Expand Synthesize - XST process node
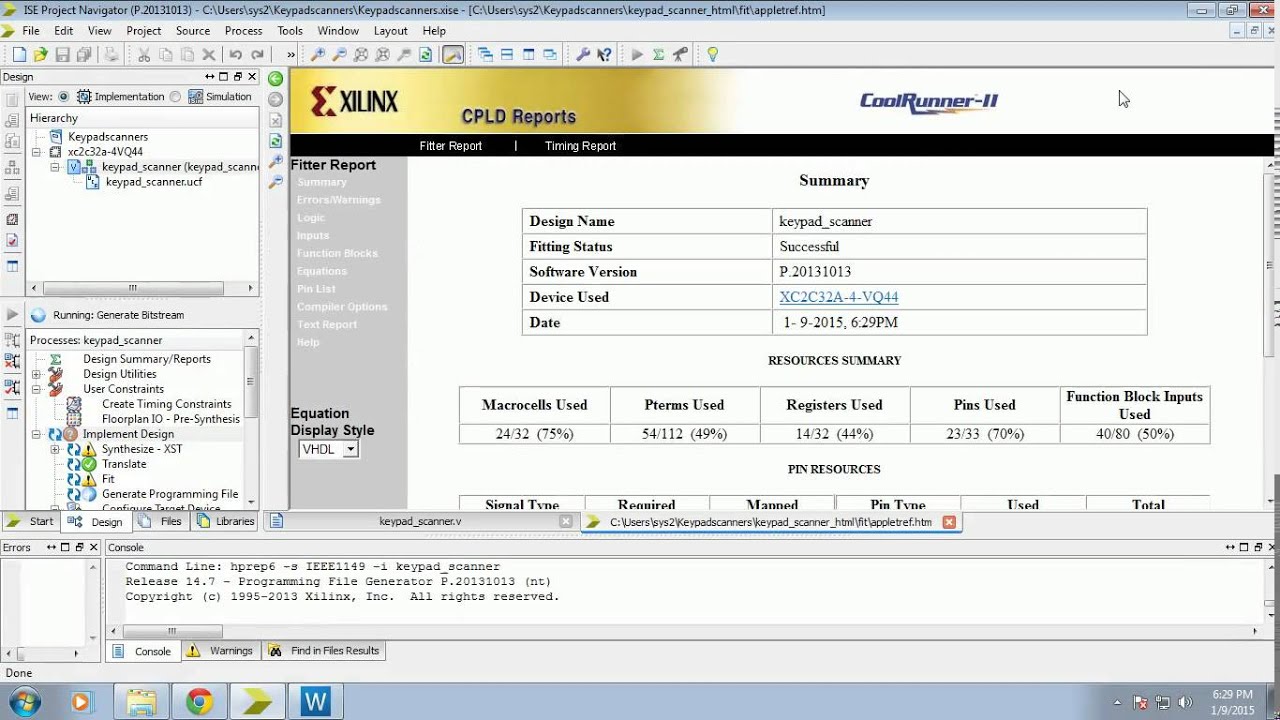 55,449
